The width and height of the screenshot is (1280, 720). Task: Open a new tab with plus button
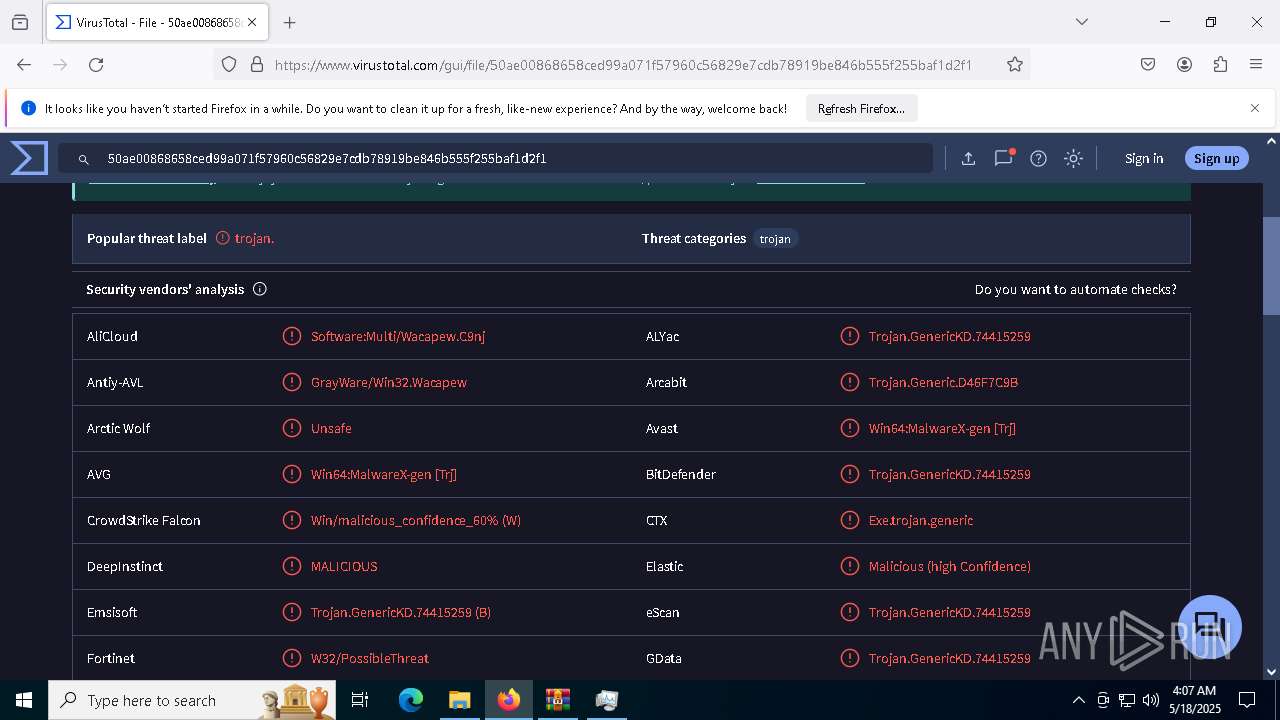(289, 22)
